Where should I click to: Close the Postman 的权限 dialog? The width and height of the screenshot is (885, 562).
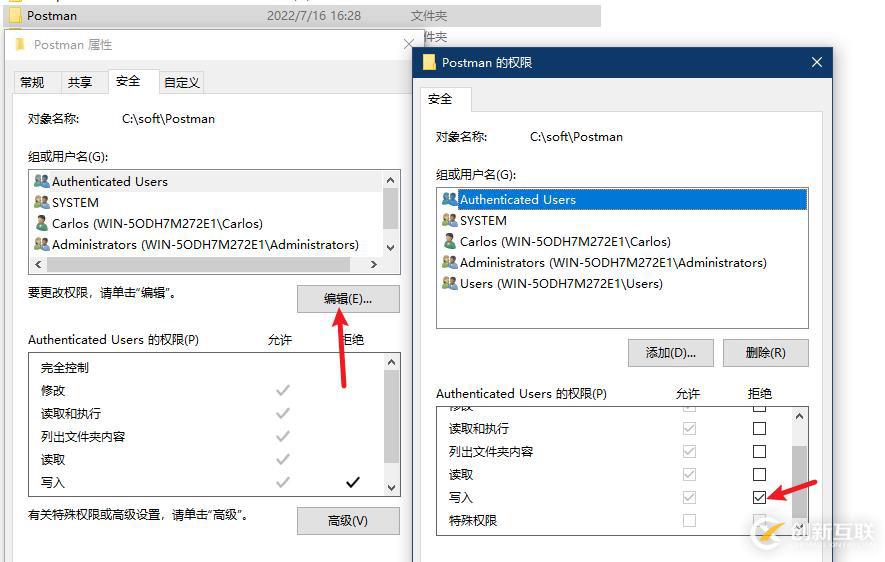point(817,62)
